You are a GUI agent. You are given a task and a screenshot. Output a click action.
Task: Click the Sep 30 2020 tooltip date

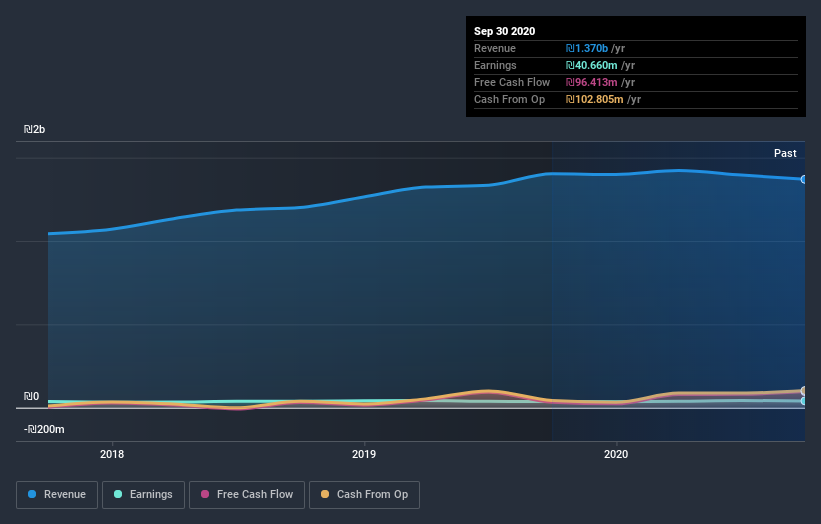pos(504,31)
